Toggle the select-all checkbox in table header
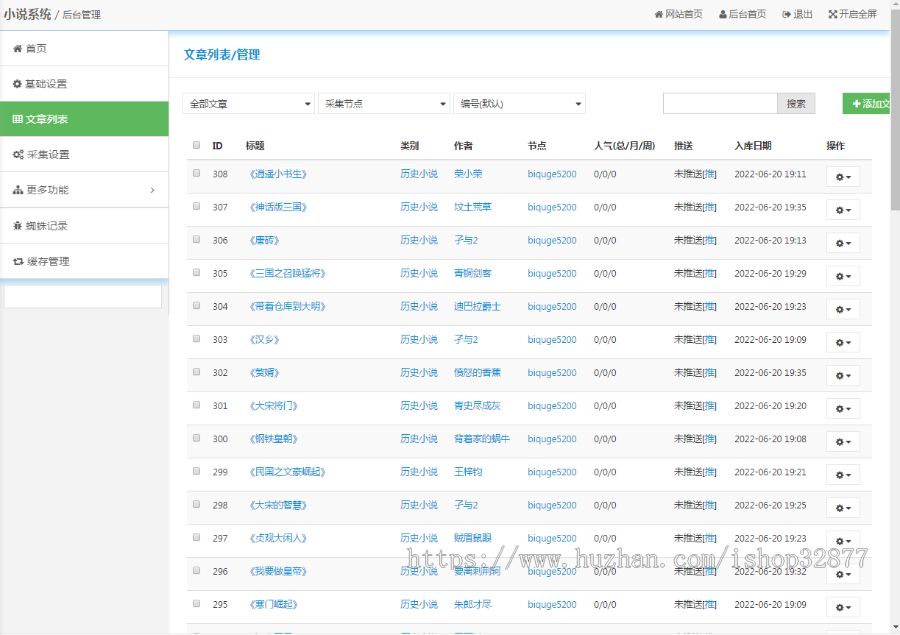The image size is (900, 635). pyautogui.click(x=196, y=145)
